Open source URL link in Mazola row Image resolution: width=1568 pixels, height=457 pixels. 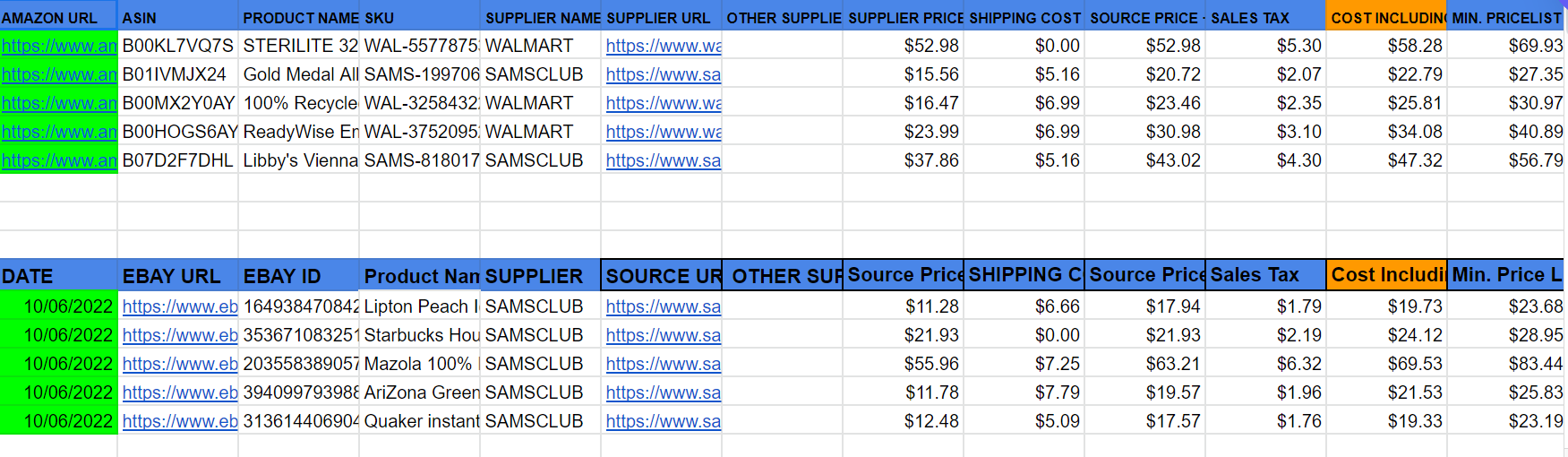(x=663, y=364)
